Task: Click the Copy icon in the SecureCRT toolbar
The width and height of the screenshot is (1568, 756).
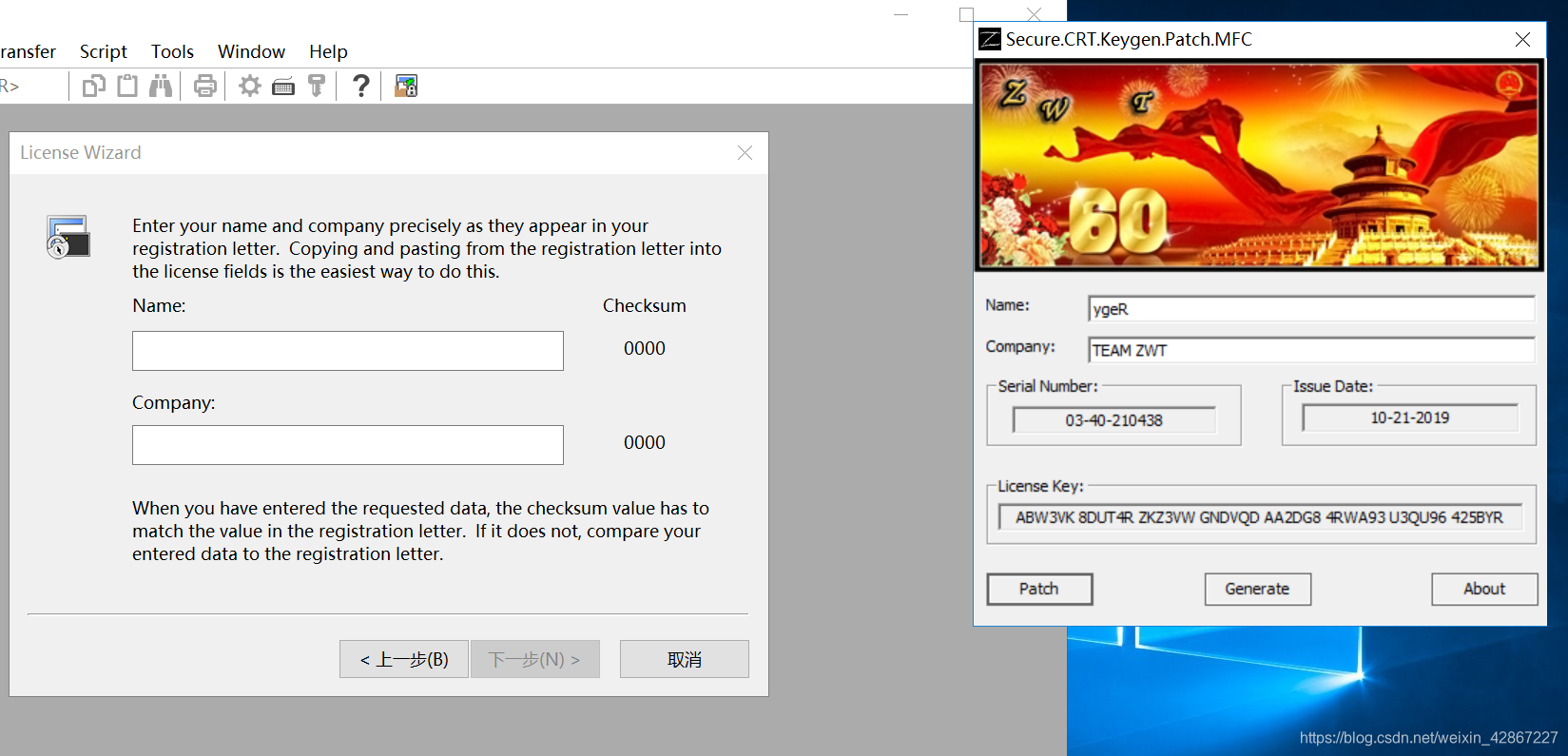Action: tap(94, 87)
